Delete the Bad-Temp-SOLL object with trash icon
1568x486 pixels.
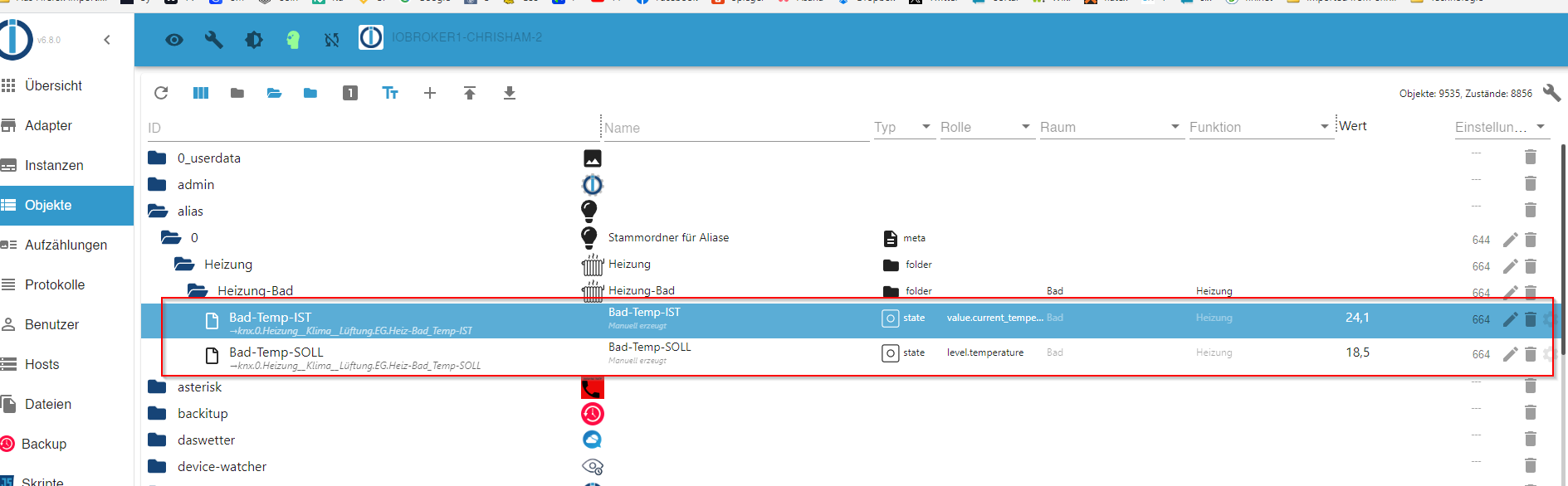pyautogui.click(x=1531, y=354)
